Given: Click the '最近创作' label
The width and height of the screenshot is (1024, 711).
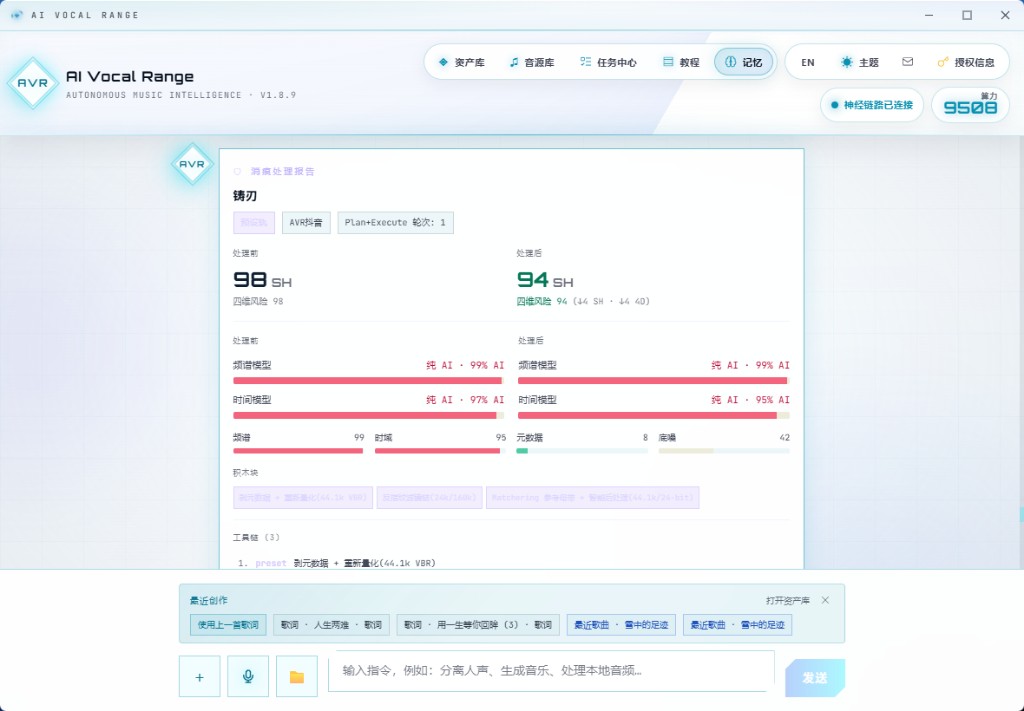Looking at the screenshot, I should click(x=209, y=601).
